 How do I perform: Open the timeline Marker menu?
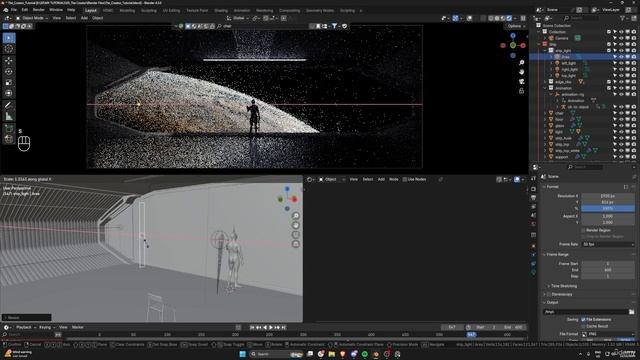pyautogui.click(x=78, y=327)
